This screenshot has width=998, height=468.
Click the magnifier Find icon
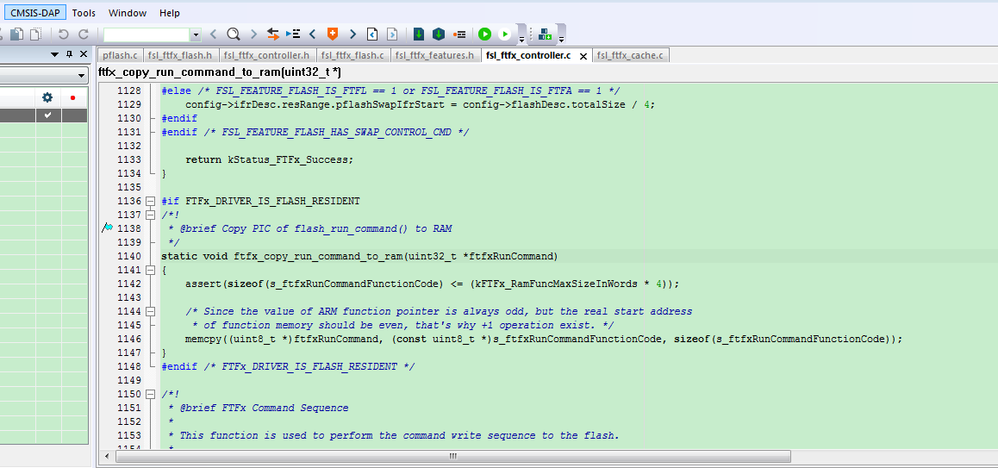[x=233, y=34]
